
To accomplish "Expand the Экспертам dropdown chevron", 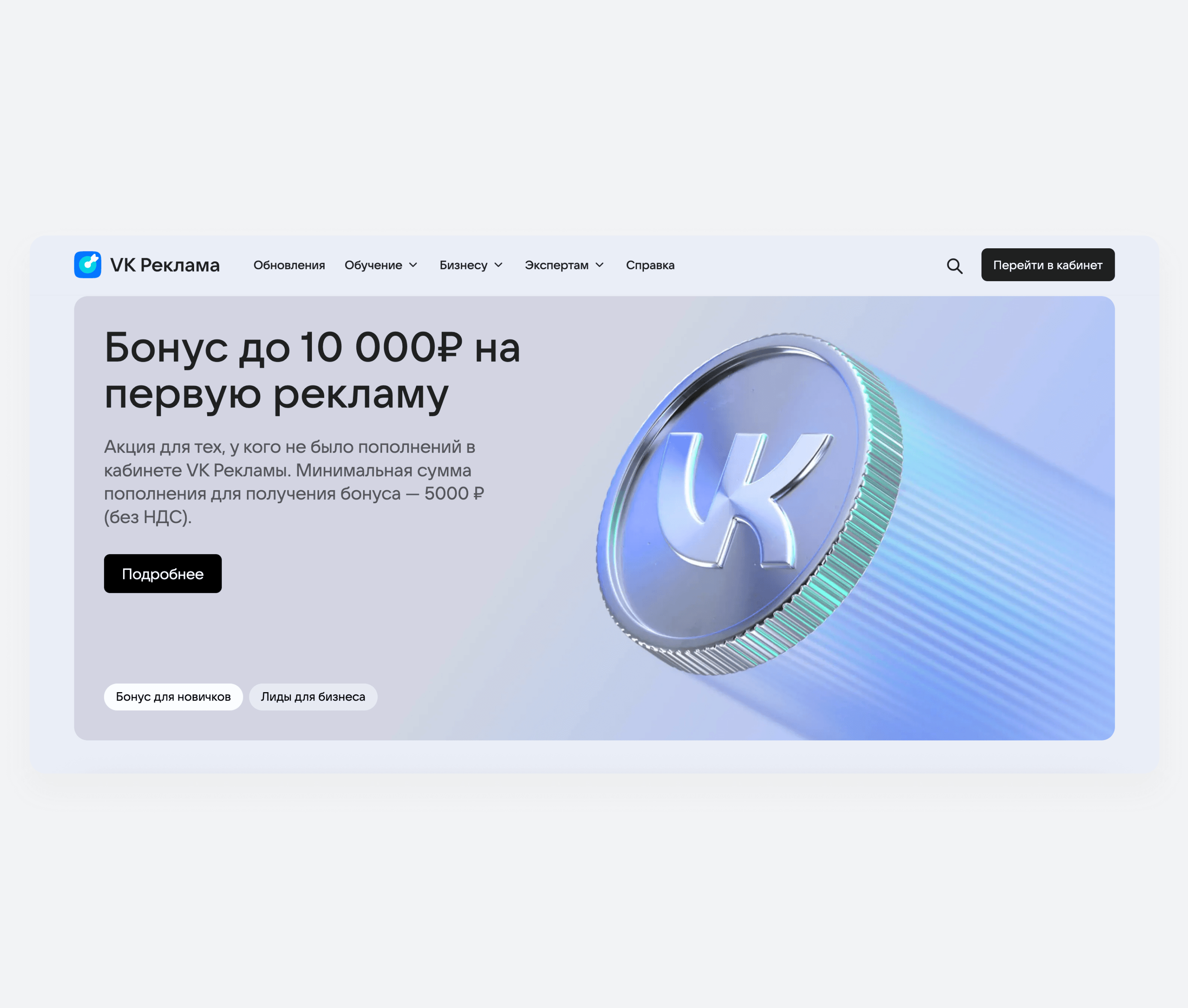I will pyautogui.click(x=599, y=265).
